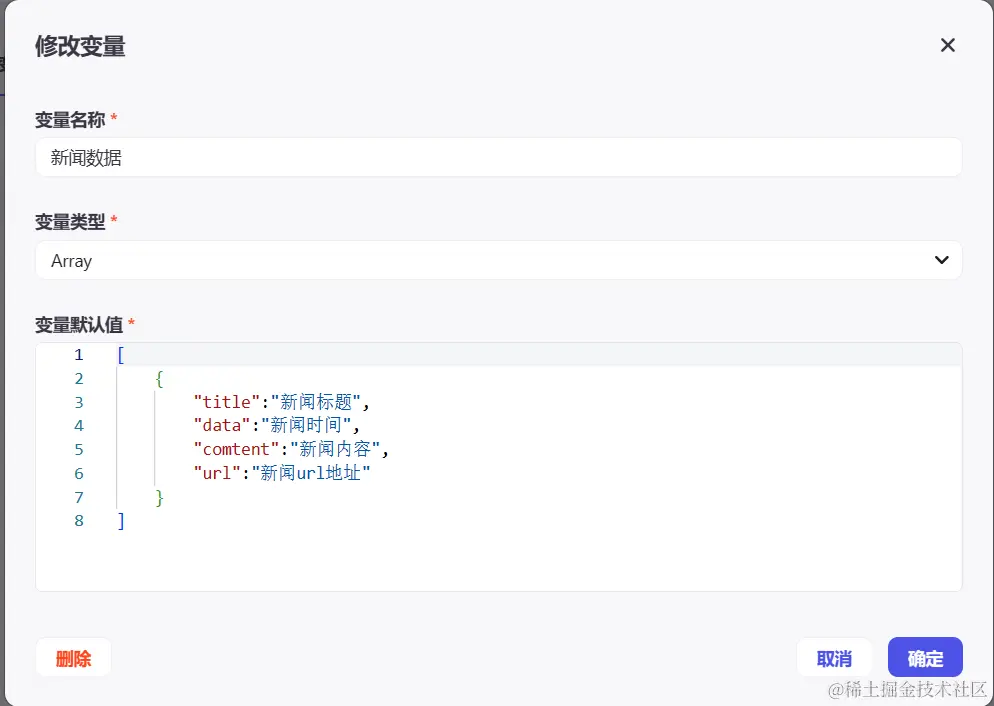Select line number 2 in editor gutter
994x706 pixels.
pyautogui.click(x=79, y=378)
